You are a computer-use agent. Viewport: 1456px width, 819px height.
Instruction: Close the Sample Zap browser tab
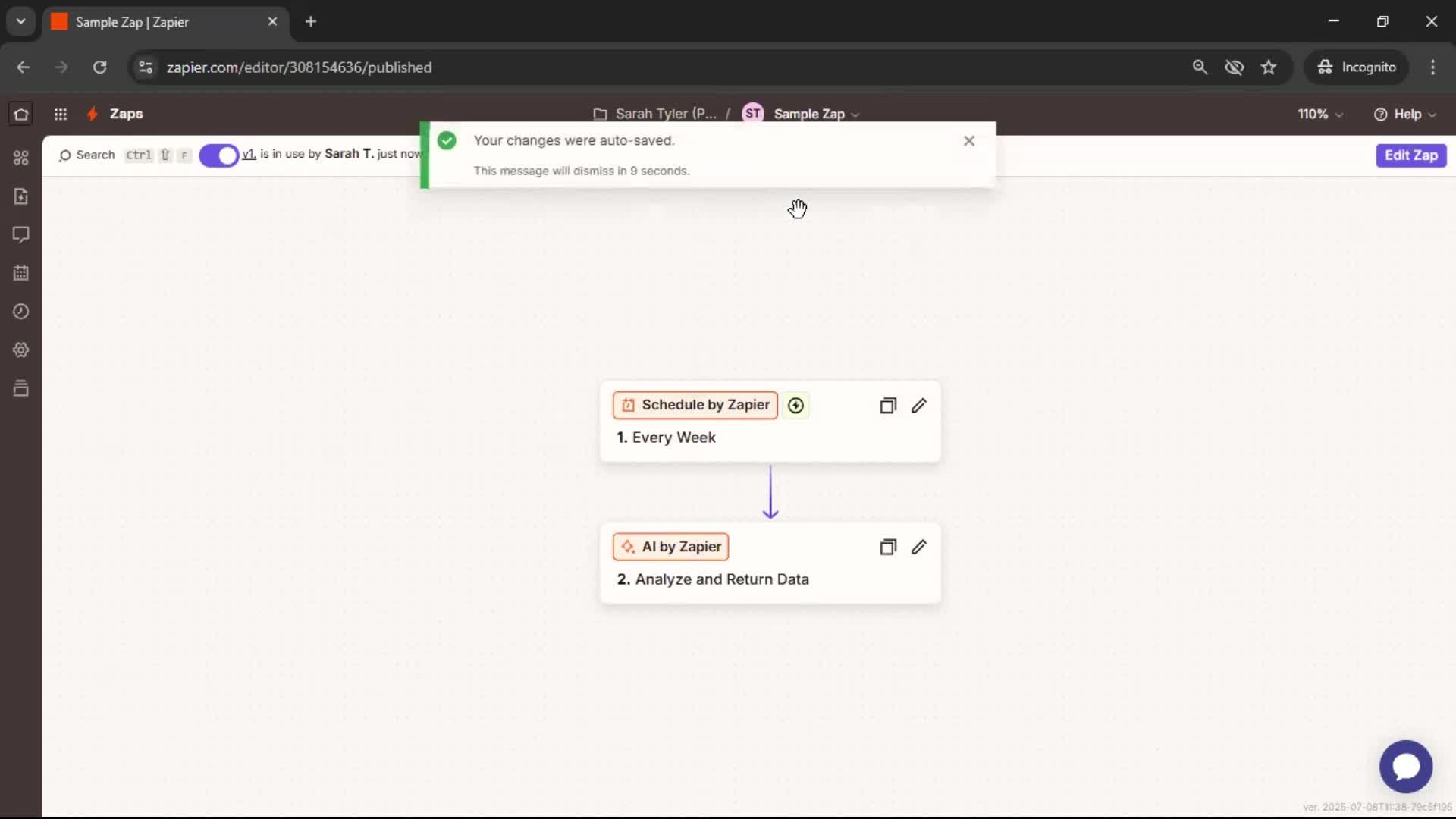coord(272,22)
